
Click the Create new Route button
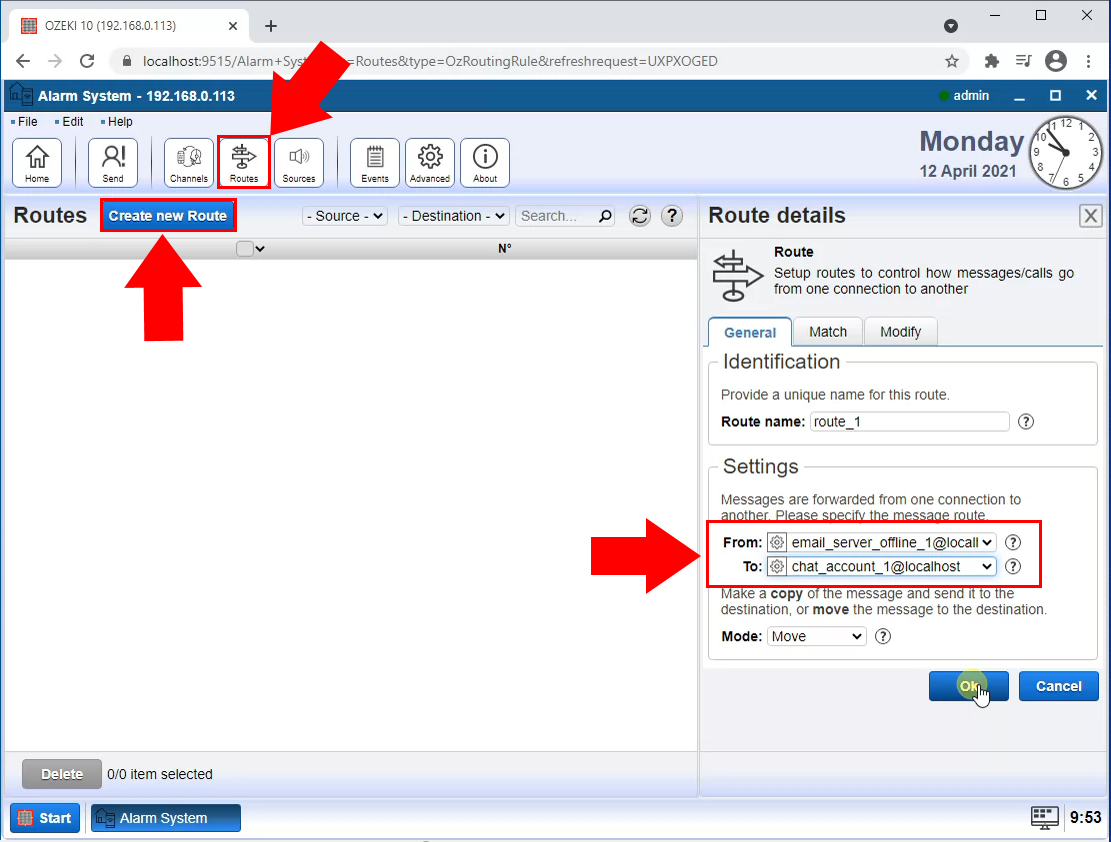(168, 214)
